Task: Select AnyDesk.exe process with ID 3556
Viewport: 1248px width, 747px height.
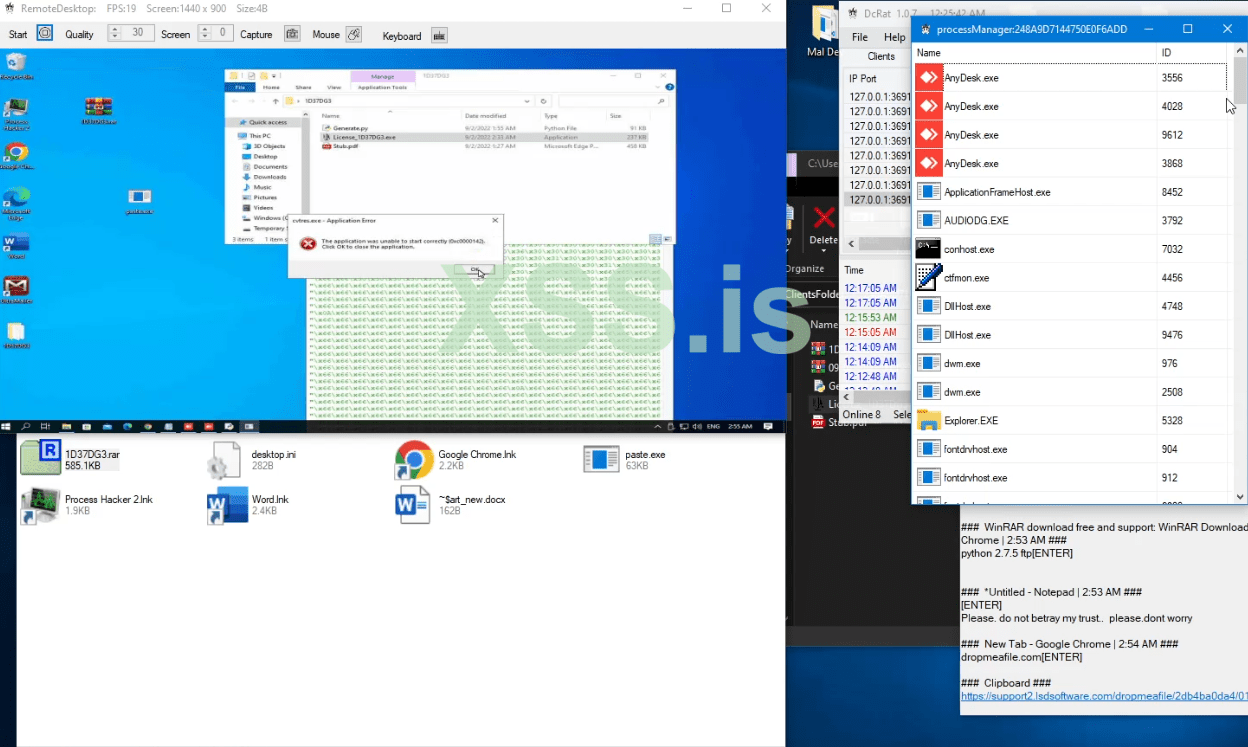Action: 1071,78
